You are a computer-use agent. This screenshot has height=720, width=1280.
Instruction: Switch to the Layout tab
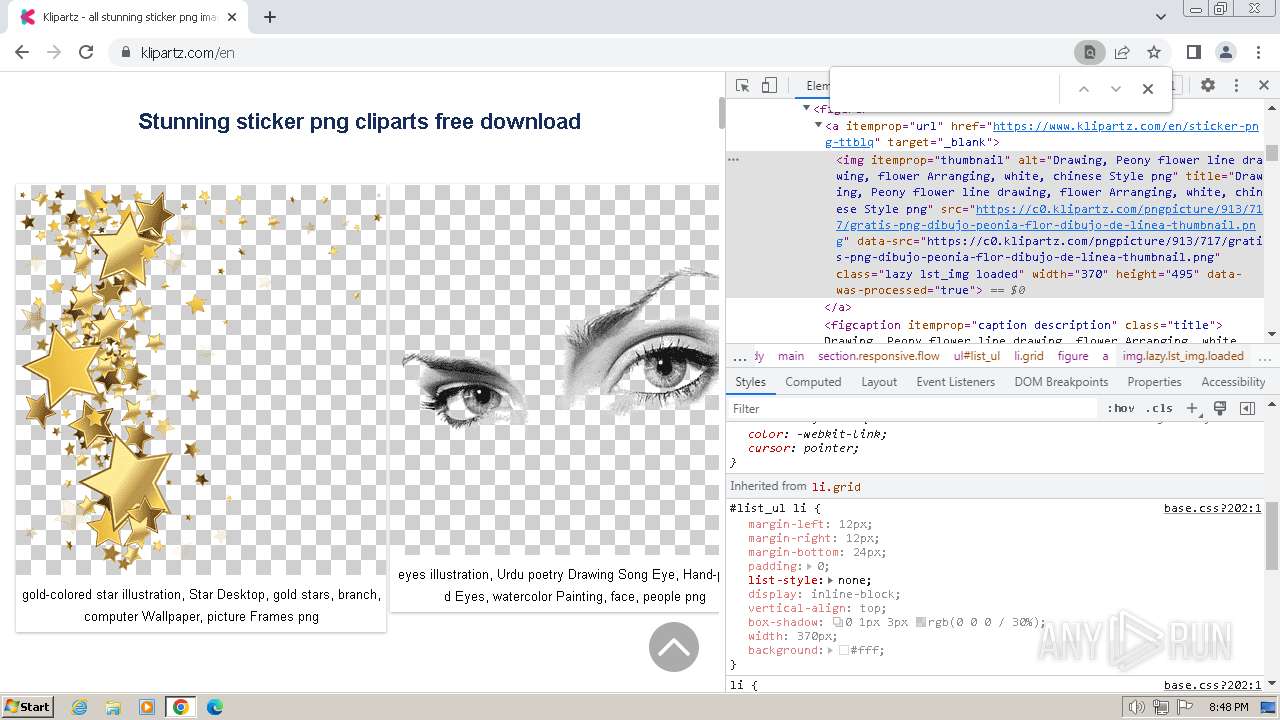[879, 382]
